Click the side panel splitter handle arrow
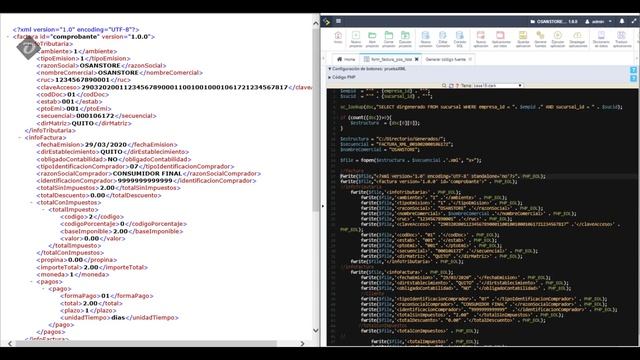Image resolution: width=640 pixels, height=360 pixels. coord(323,206)
